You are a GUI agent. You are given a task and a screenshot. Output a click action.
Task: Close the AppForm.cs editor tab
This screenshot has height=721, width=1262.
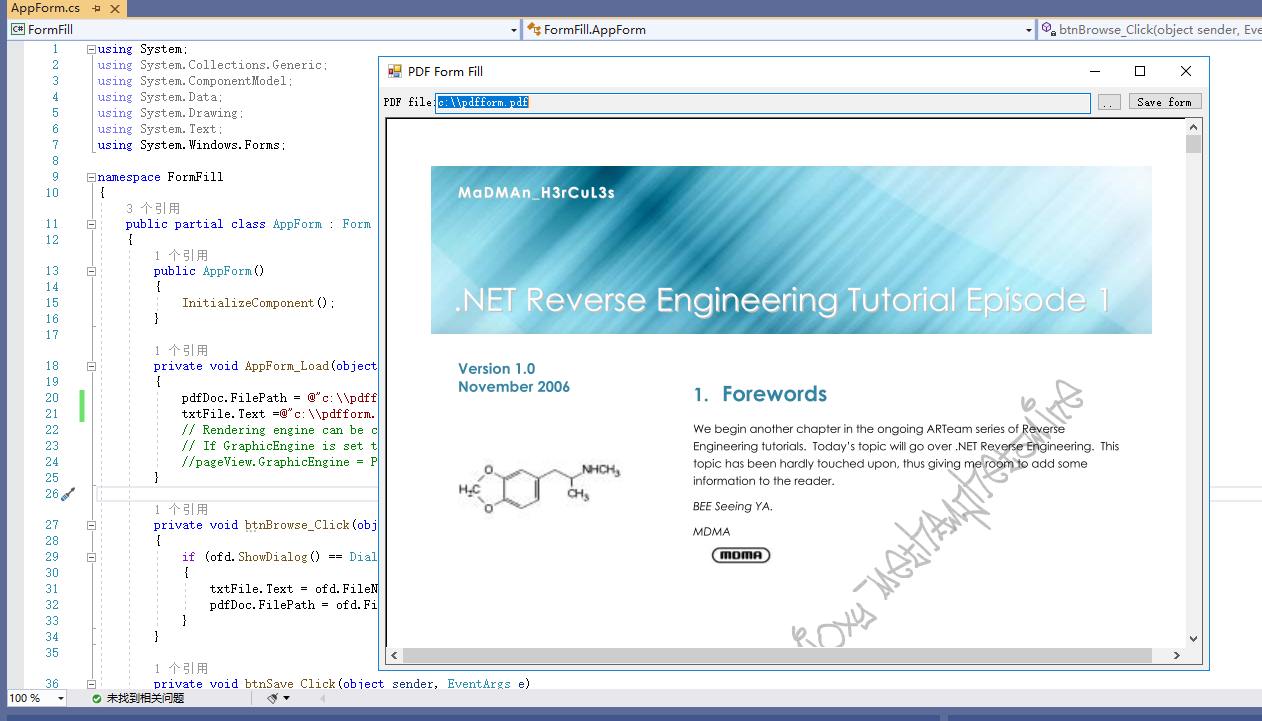[x=113, y=8]
